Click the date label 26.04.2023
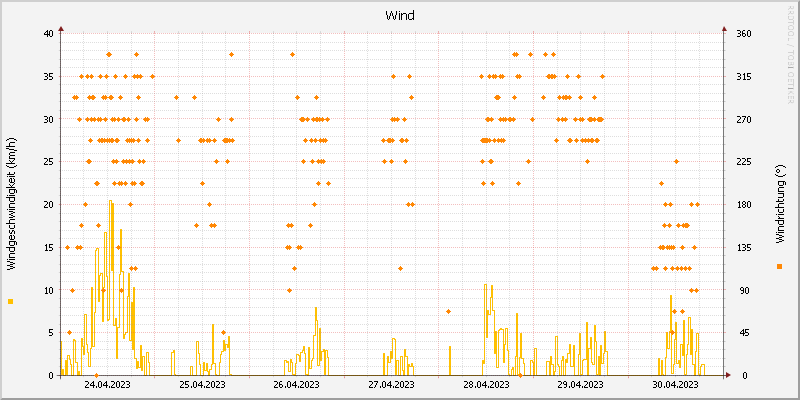The width and height of the screenshot is (800, 400). [x=296, y=384]
